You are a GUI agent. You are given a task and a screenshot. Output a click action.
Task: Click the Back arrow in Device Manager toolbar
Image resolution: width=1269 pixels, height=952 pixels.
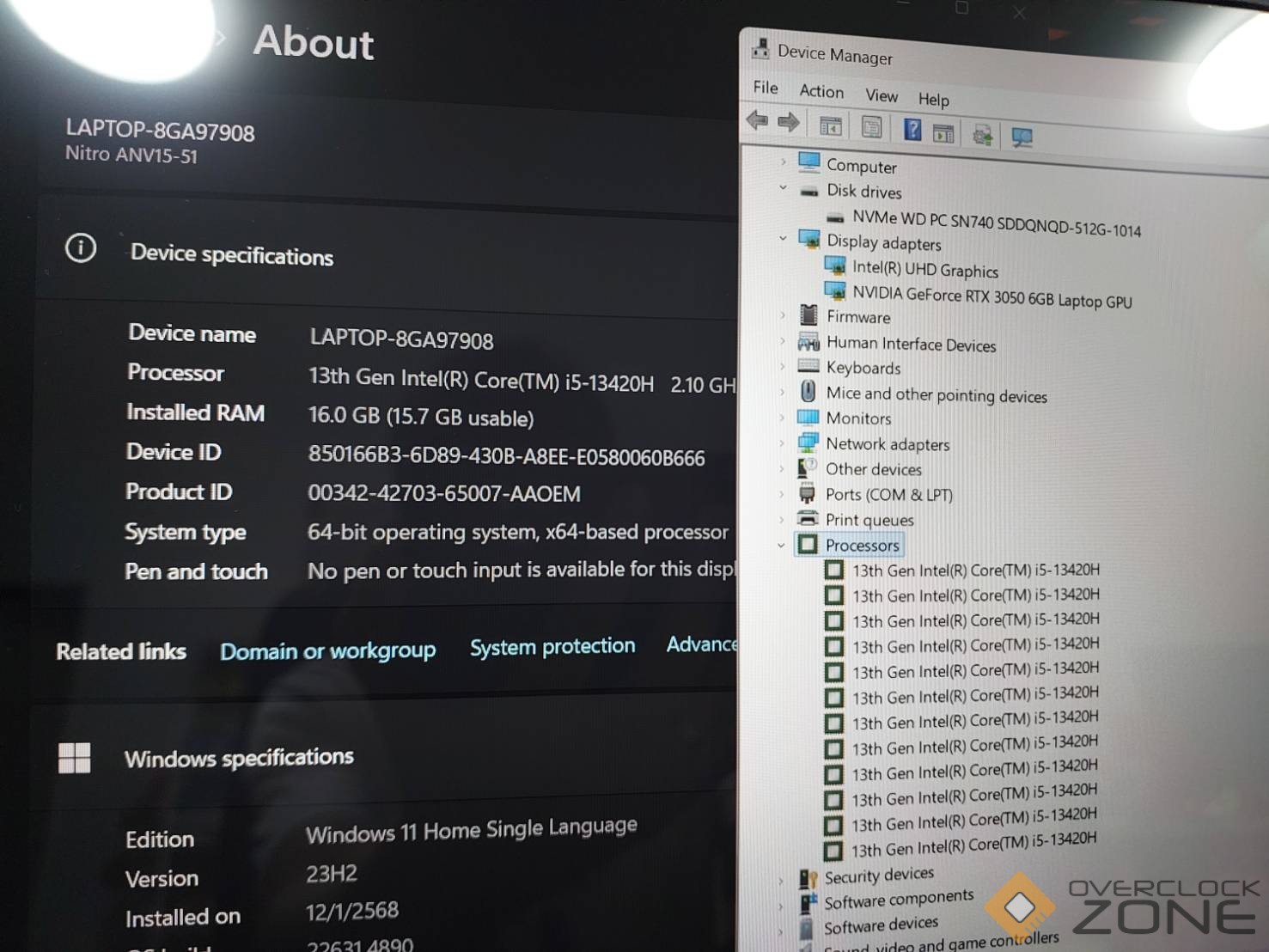pyautogui.click(x=757, y=120)
